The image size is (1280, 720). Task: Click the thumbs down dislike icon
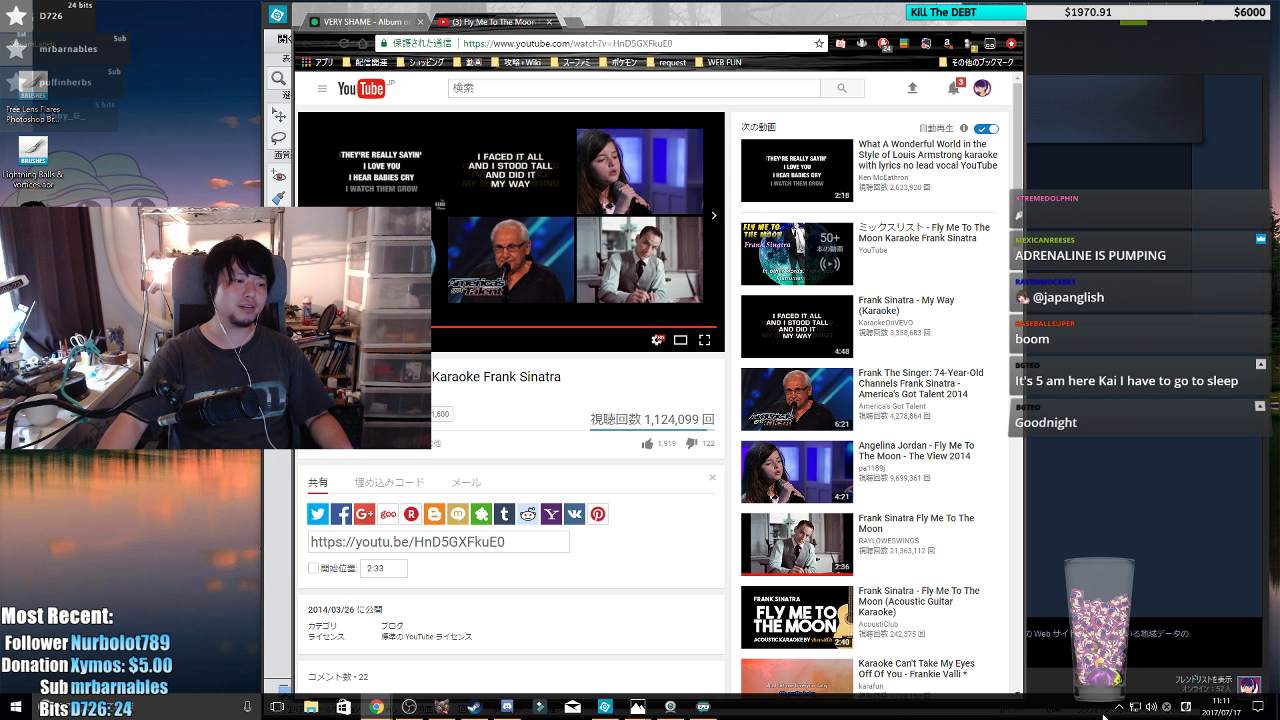click(691, 443)
